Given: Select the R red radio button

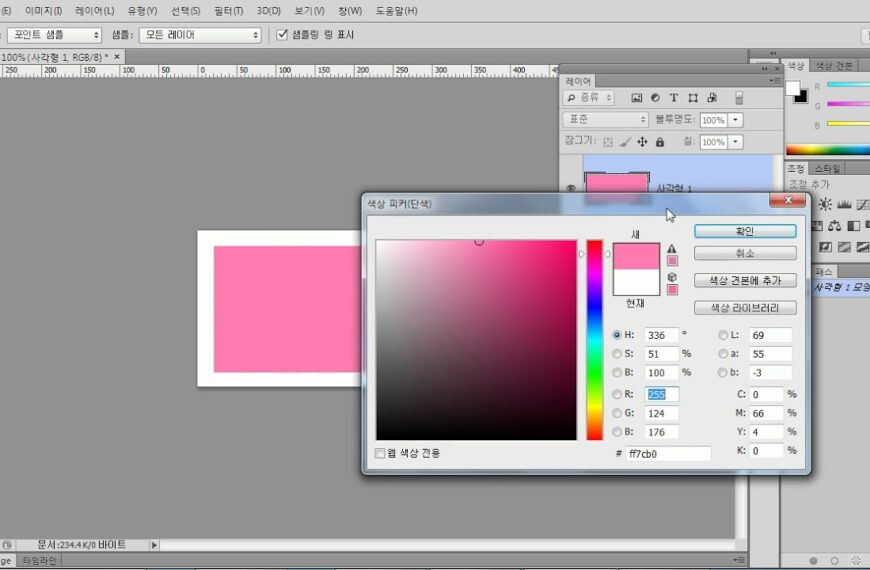Looking at the screenshot, I should click(x=616, y=395).
